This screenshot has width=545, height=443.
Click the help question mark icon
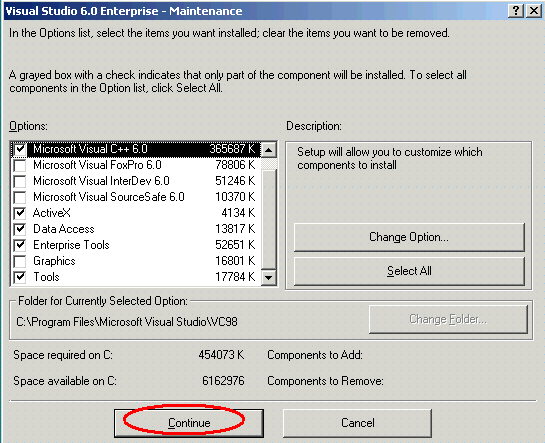click(x=516, y=11)
